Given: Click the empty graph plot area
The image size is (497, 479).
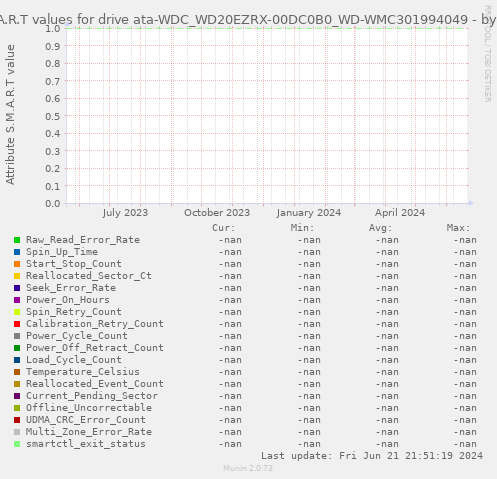Looking at the screenshot, I should pyautogui.click(x=267, y=116).
